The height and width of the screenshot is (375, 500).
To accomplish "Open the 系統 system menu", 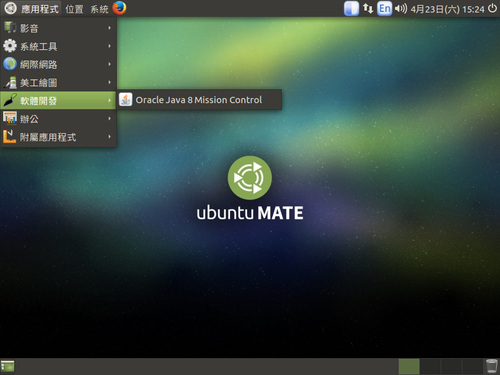I will point(99,9).
